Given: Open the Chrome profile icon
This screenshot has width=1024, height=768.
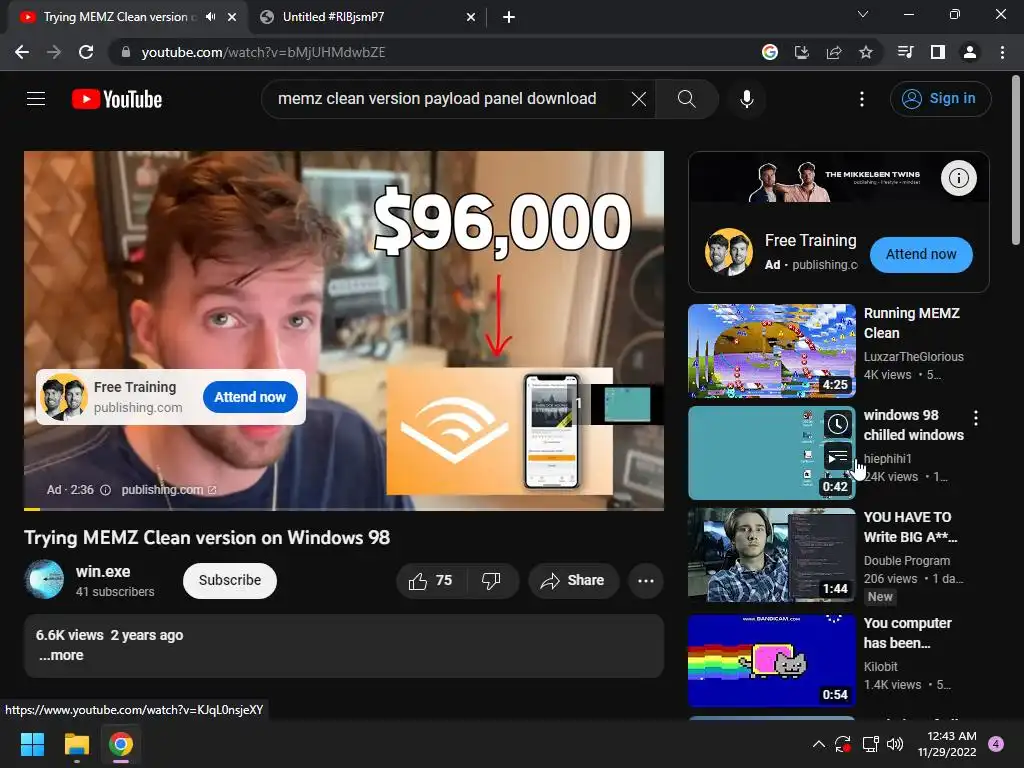Looking at the screenshot, I should click(x=970, y=52).
